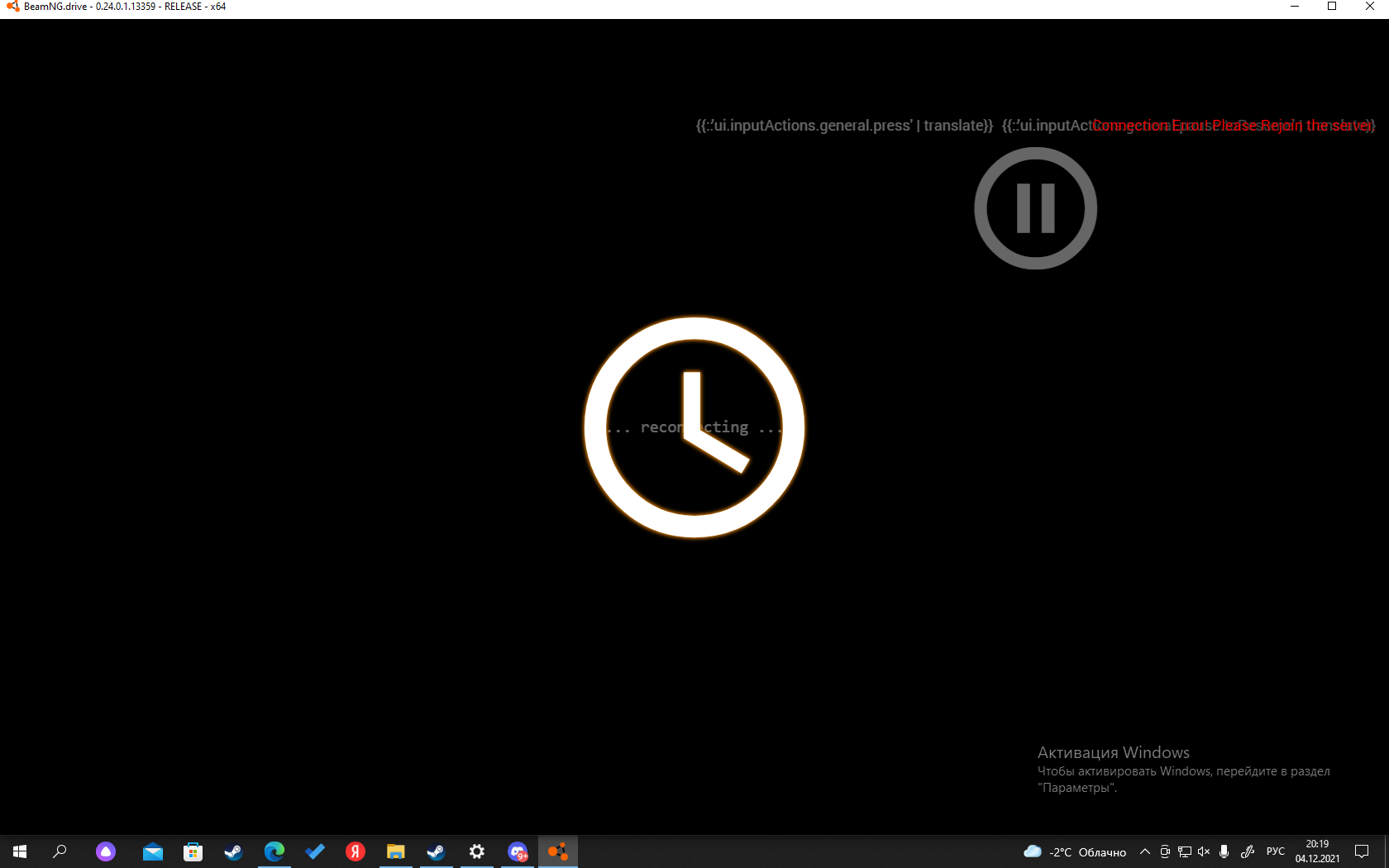Open the Mail app from taskbar
This screenshot has height=868, width=1389.
153,851
